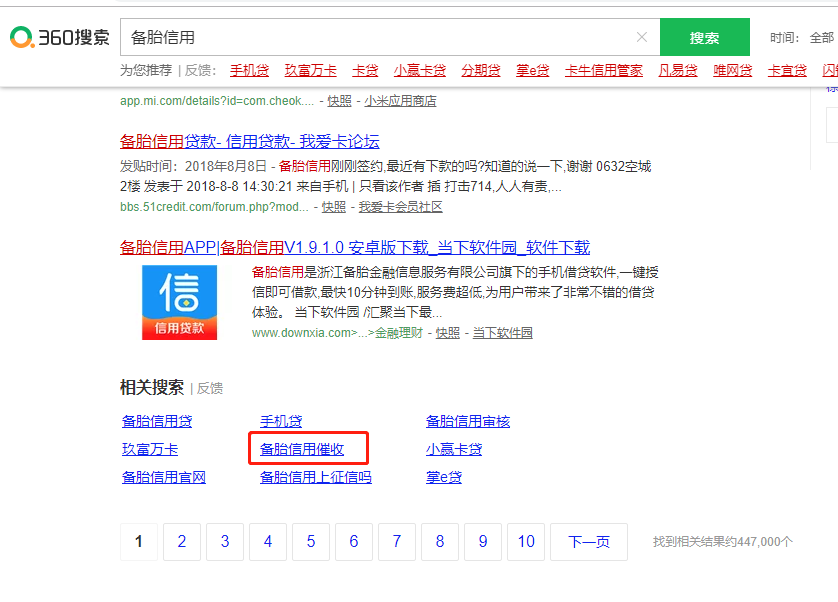The width and height of the screenshot is (838, 602).
Task: Go to results page 8
Action: (440, 542)
